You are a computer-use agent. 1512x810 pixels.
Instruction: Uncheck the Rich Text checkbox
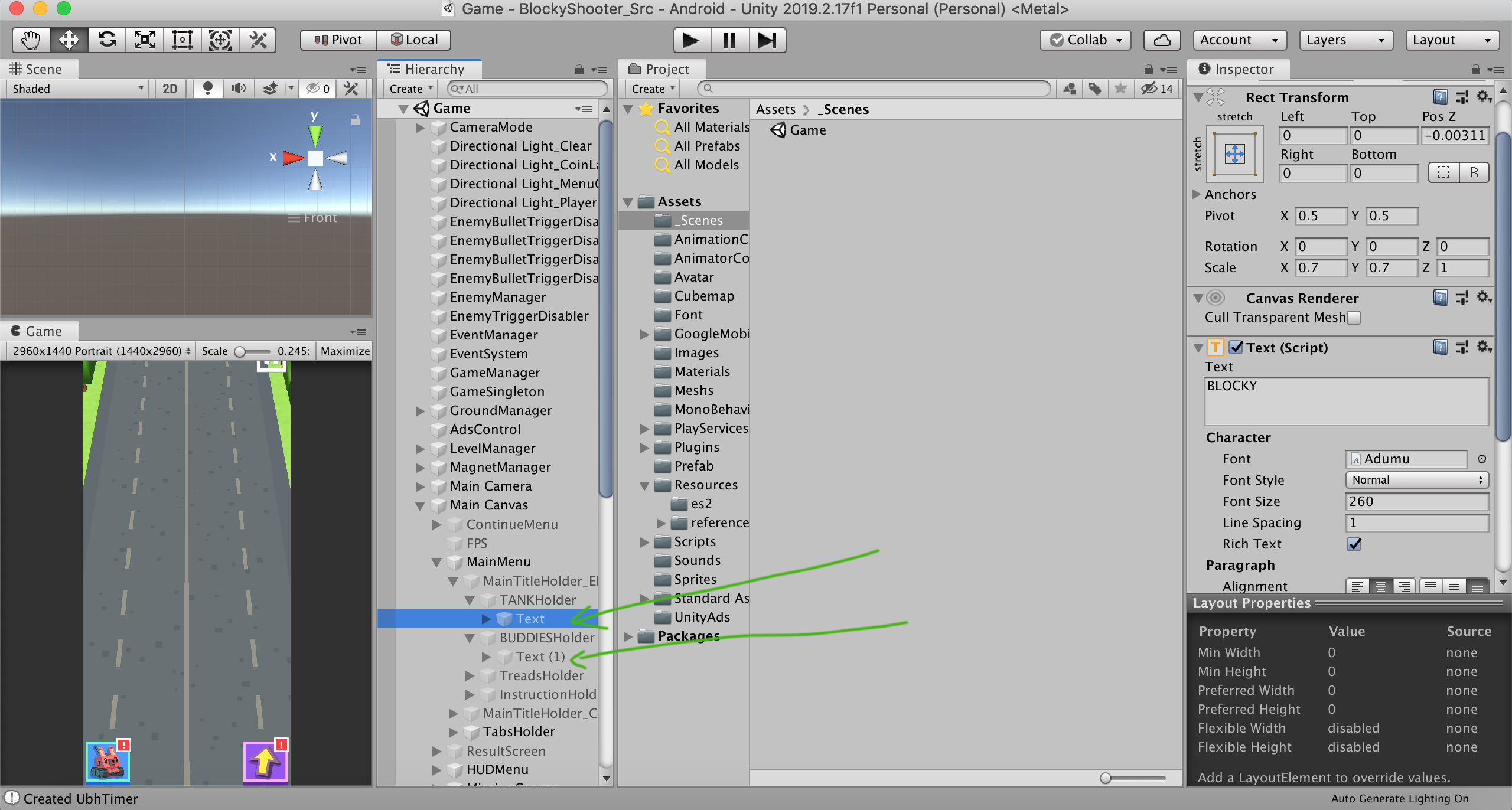coord(1354,544)
